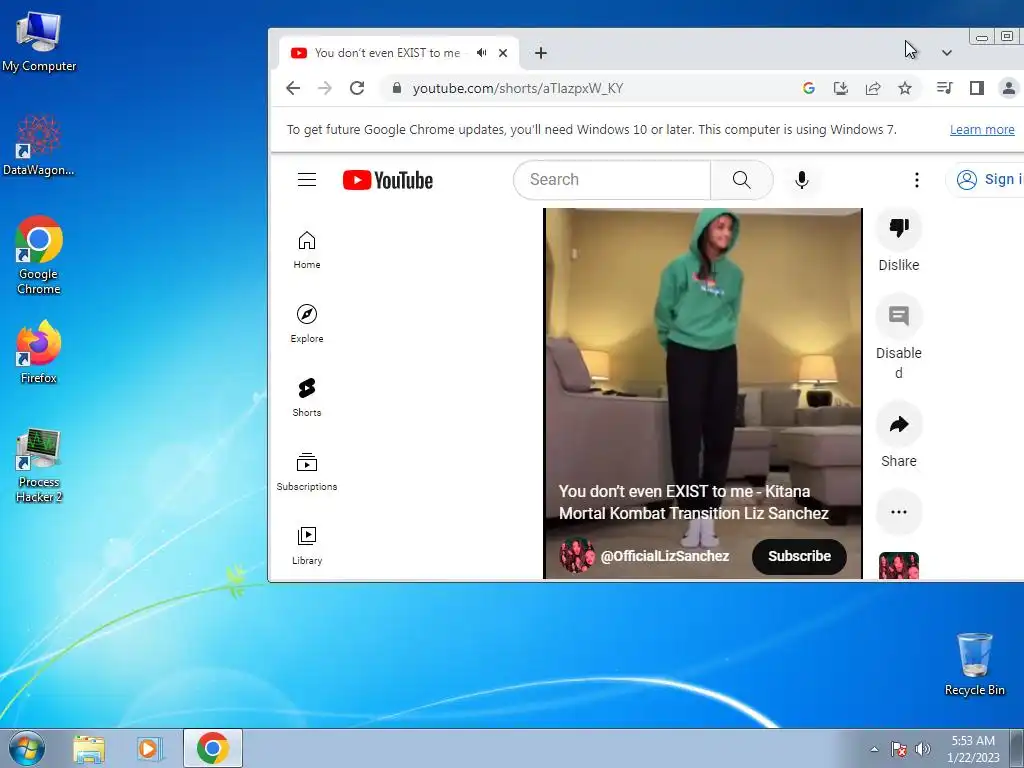Click the Google icon in address bar
The width and height of the screenshot is (1024, 768).
(808, 88)
